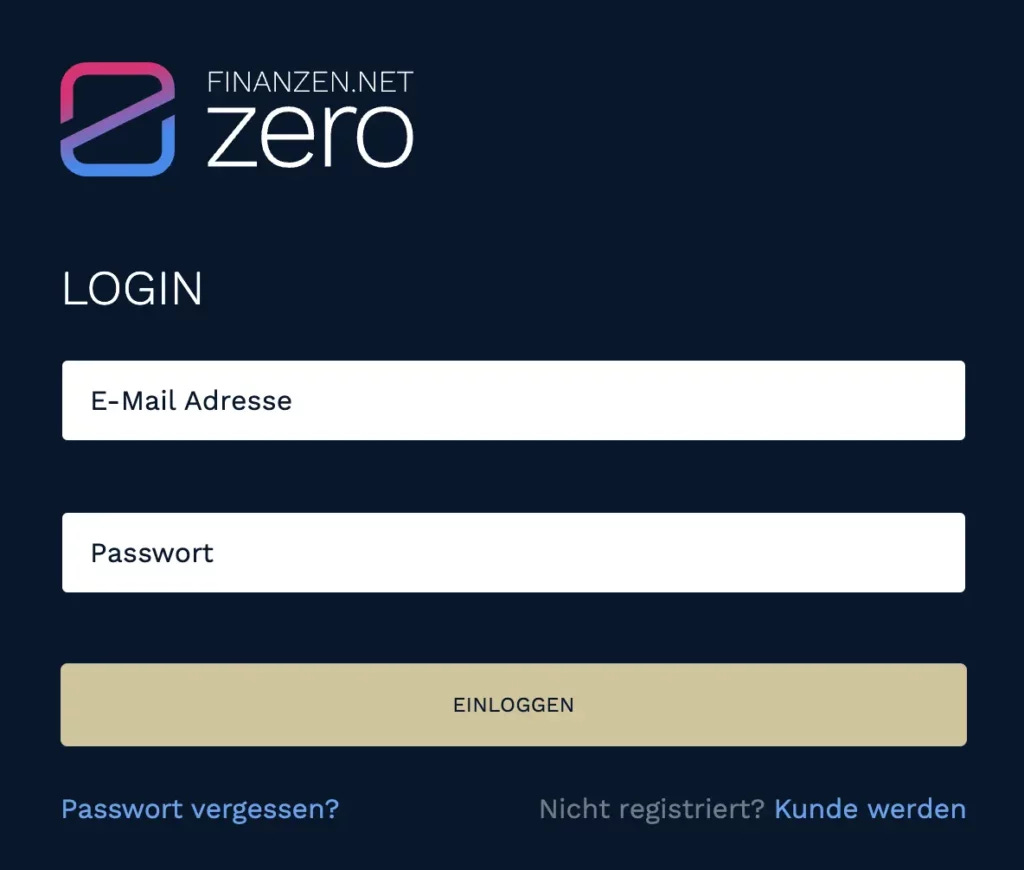Open 'Passwort vergessen?' link
This screenshot has height=870, width=1024.
pos(200,809)
